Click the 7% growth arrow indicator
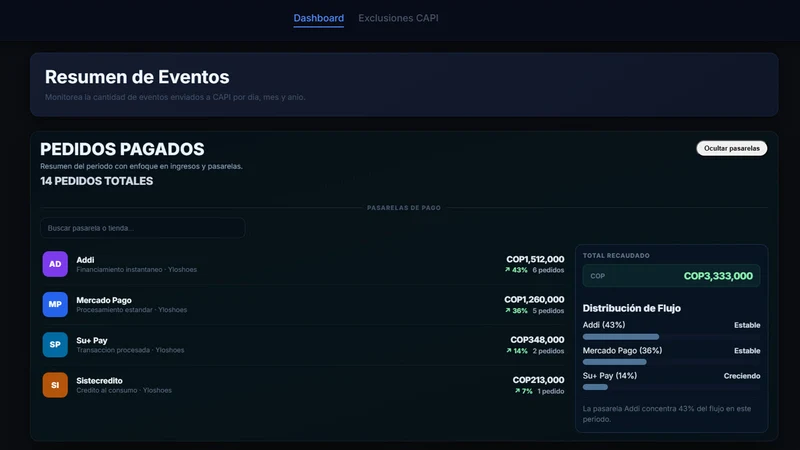 [523, 391]
